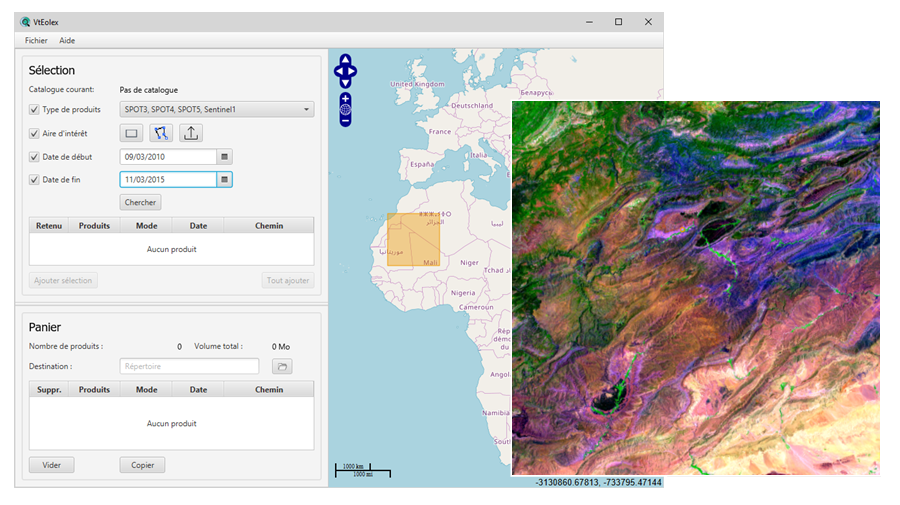Viewport: 900px width, 505px height.
Task: Click the France map label
Action: coord(440,131)
